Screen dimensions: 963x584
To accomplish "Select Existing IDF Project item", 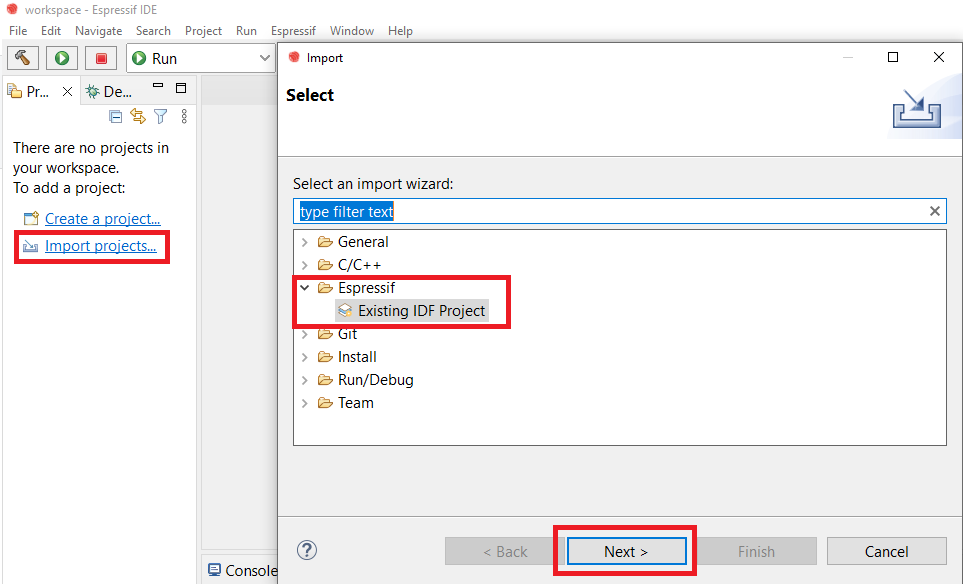I will pos(421,311).
